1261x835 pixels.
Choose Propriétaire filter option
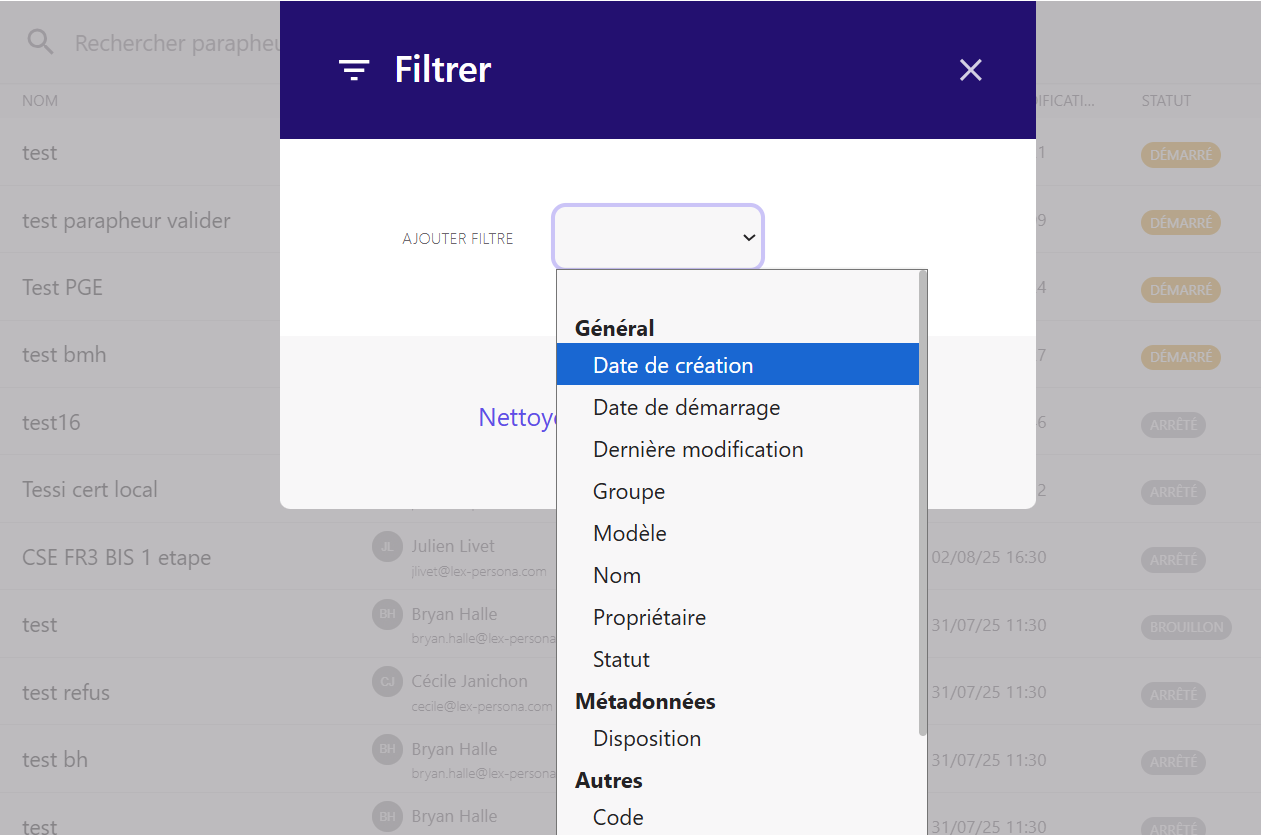(x=649, y=617)
